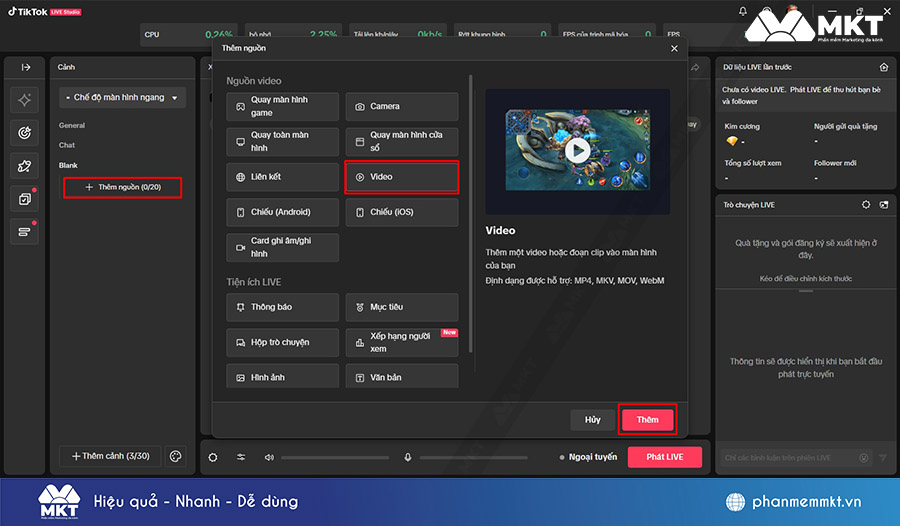
Task: Choose Camera as the video source
Action: click(x=402, y=107)
